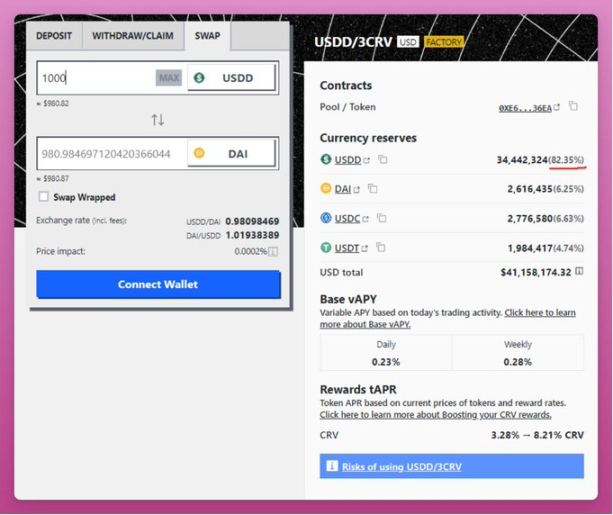This screenshot has height=515, width=613.
Task: Enable the Swap Wrapped checkbox
Action: 43,197
